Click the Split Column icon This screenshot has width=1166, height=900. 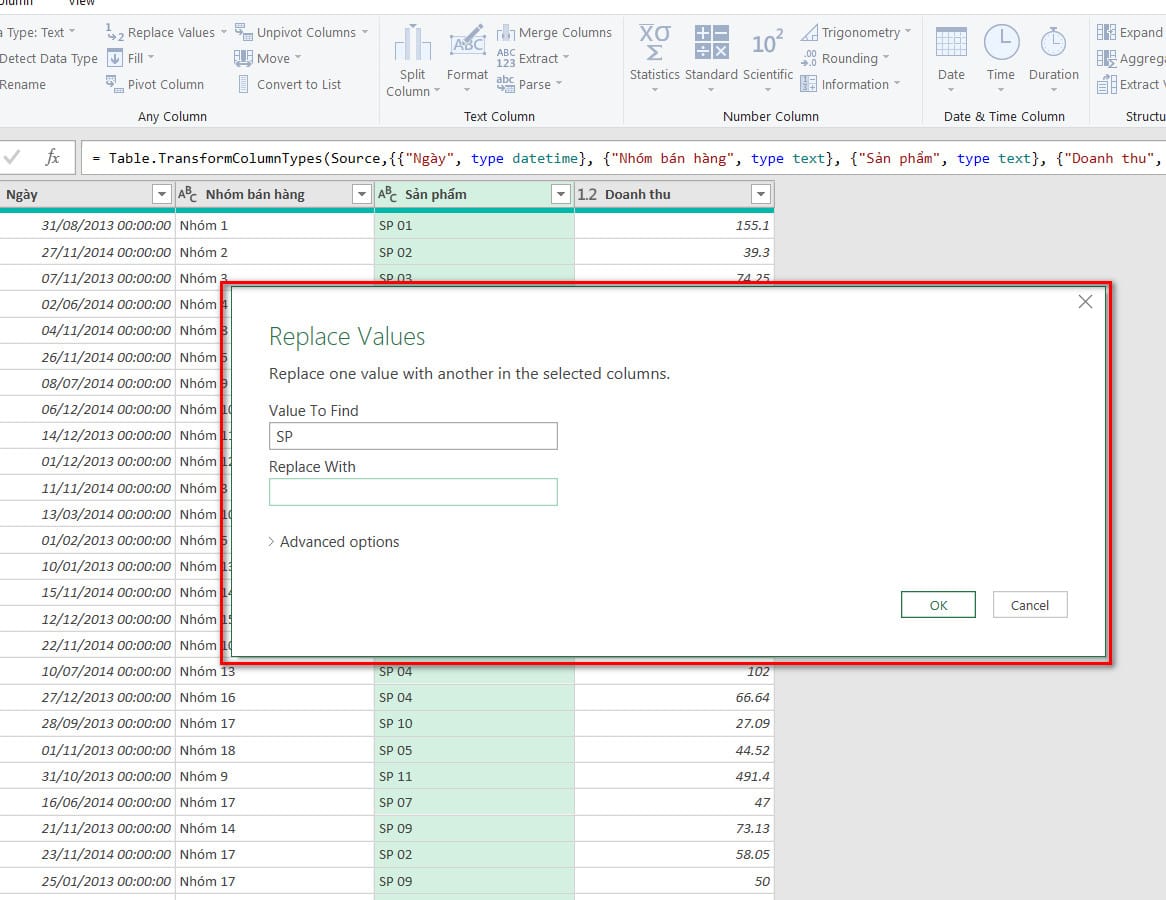[412, 45]
